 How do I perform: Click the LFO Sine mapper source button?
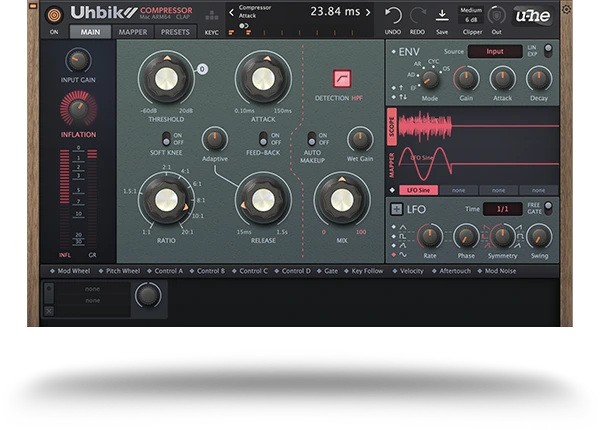click(x=420, y=190)
